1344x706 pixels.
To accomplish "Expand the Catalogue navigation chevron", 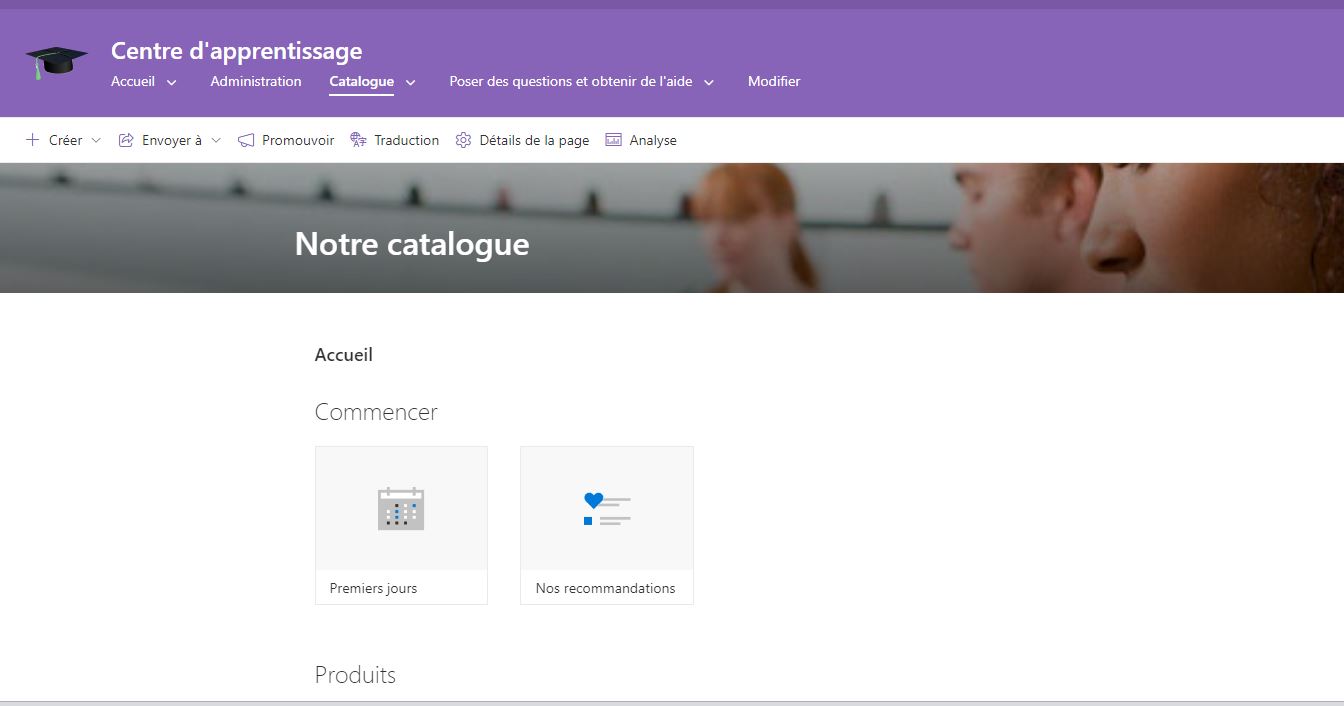I will point(410,82).
